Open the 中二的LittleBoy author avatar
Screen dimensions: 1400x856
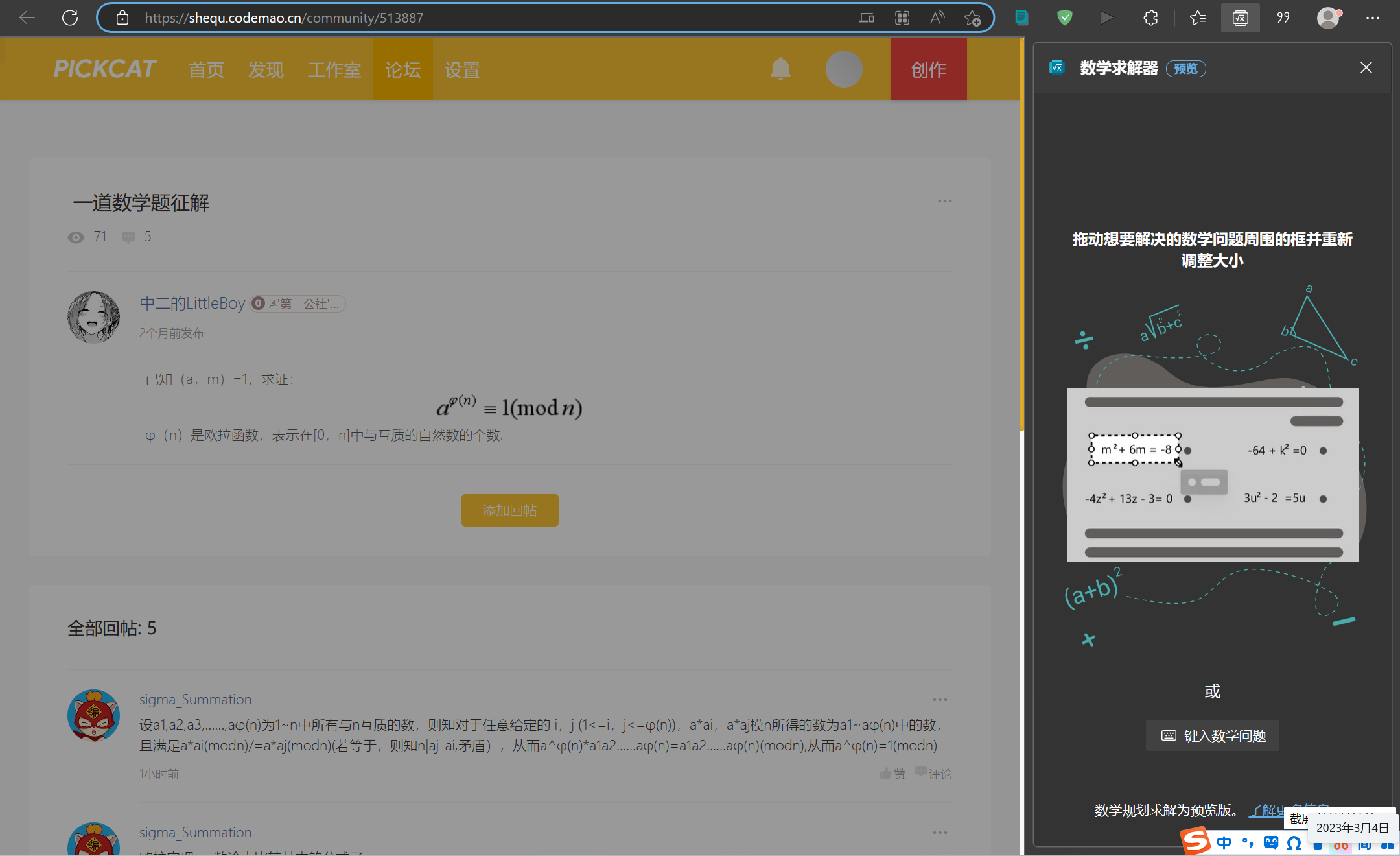pyautogui.click(x=94, y=317)
